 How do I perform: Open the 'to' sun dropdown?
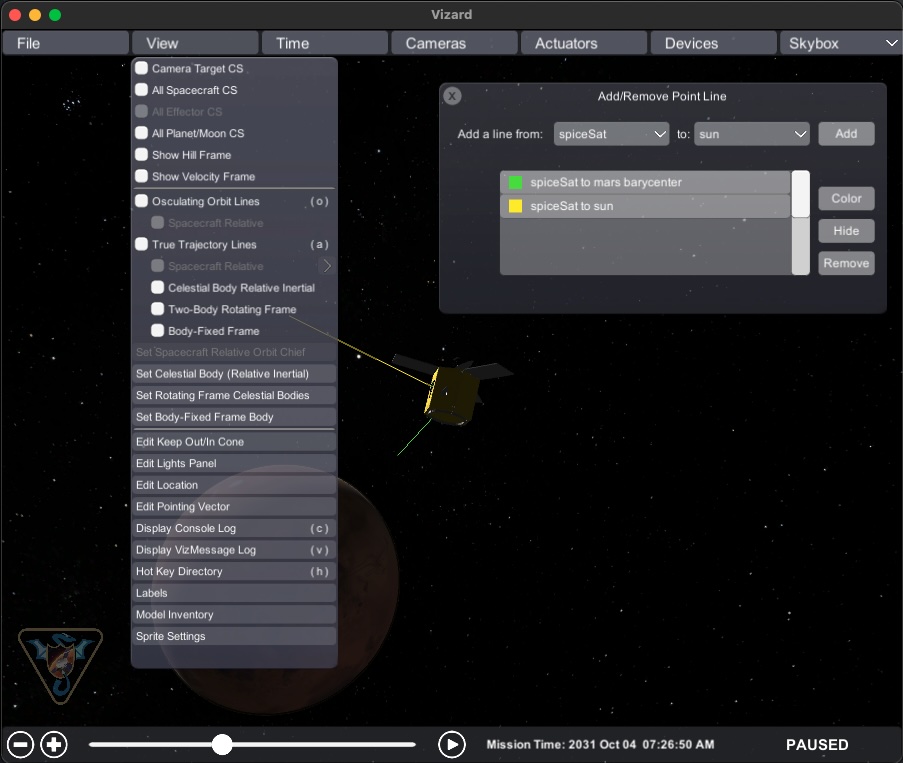pyautogui.click(x=751, y=134)
